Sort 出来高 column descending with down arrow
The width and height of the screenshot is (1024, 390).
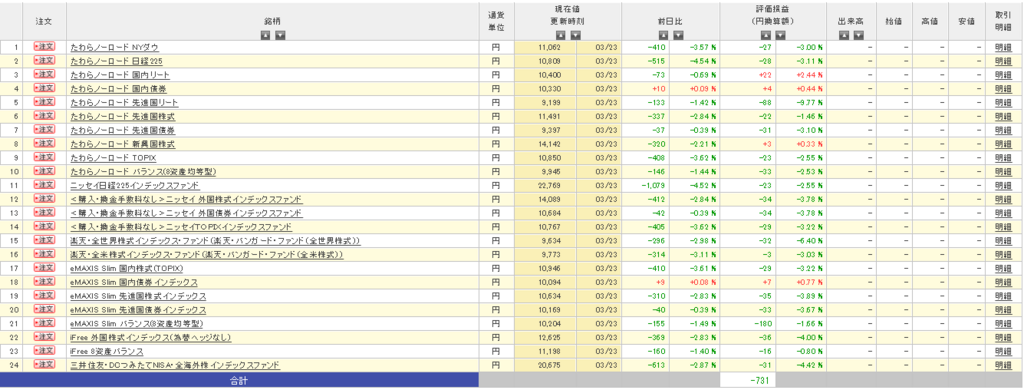(x=858, y=35)
